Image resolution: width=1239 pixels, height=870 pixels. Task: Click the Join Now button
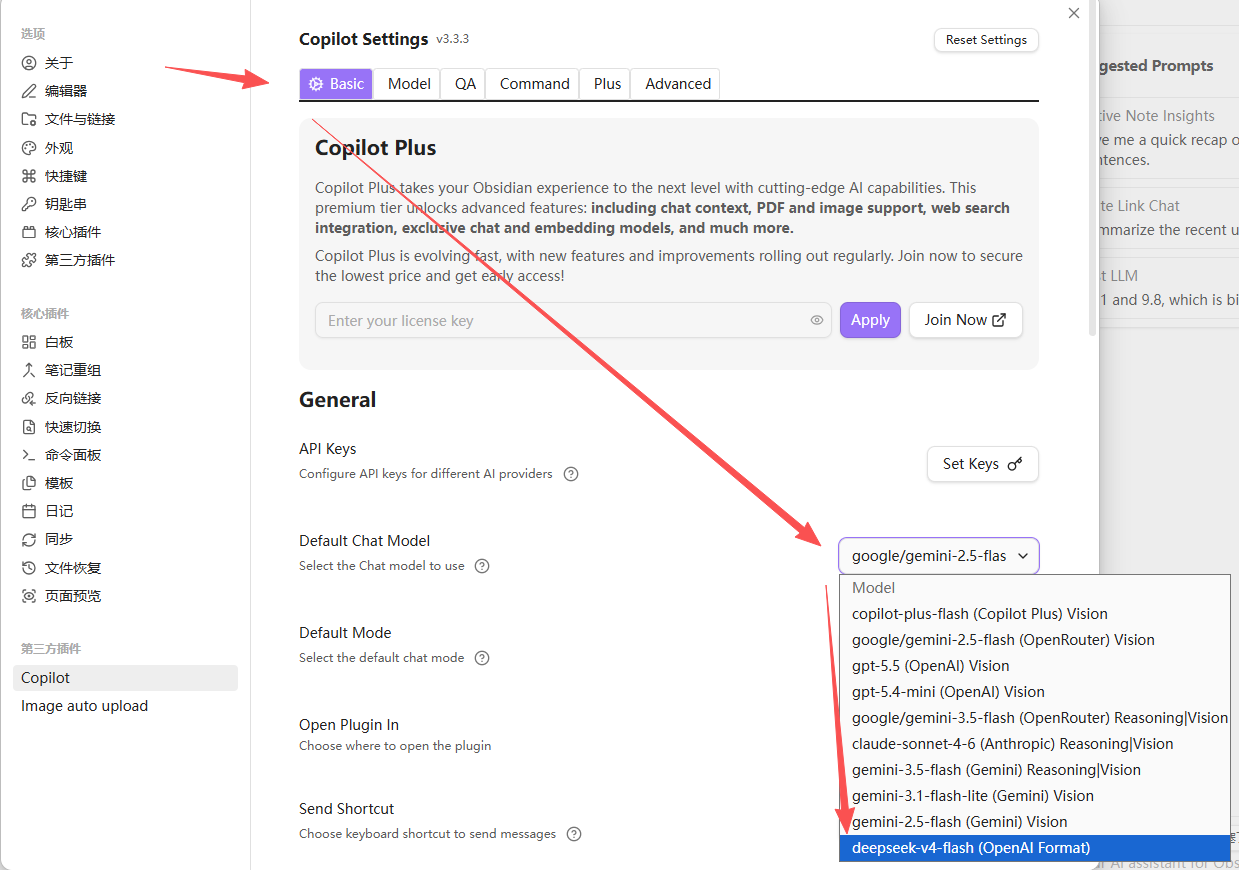tap(965, 320)
